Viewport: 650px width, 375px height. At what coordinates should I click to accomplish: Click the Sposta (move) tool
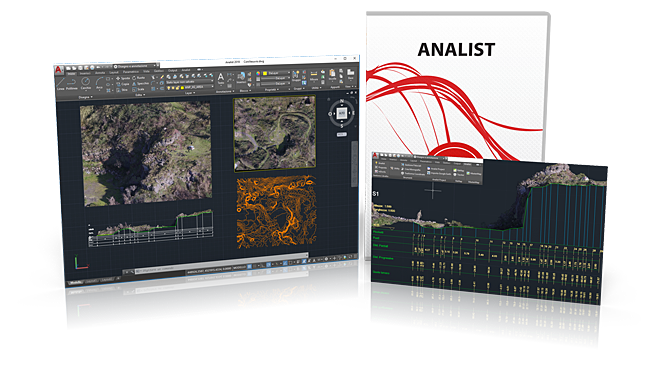point(123,78)
